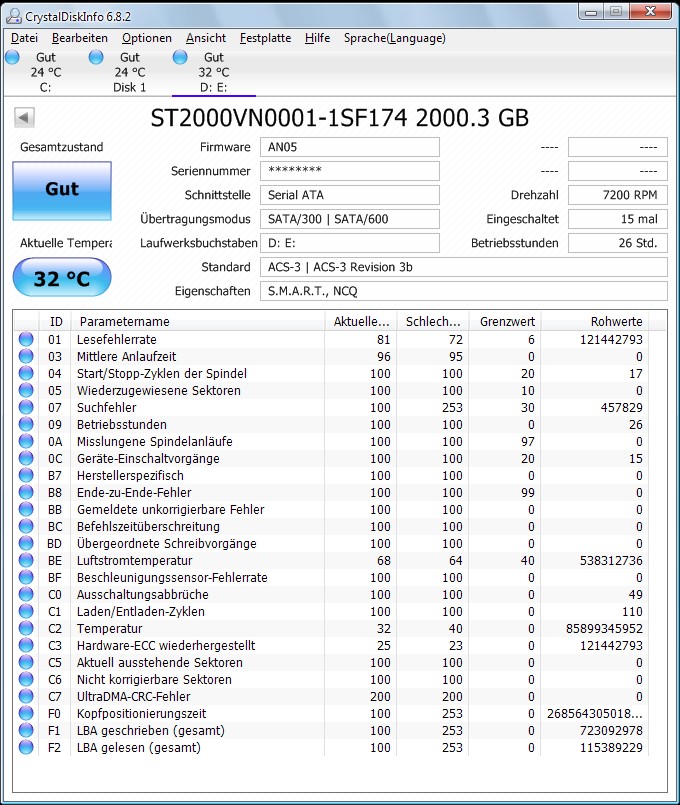Select the Start/Stopp-Zyklen der Spindel row text
Viewport: 680px width, 805px height.
coord(162,373)
